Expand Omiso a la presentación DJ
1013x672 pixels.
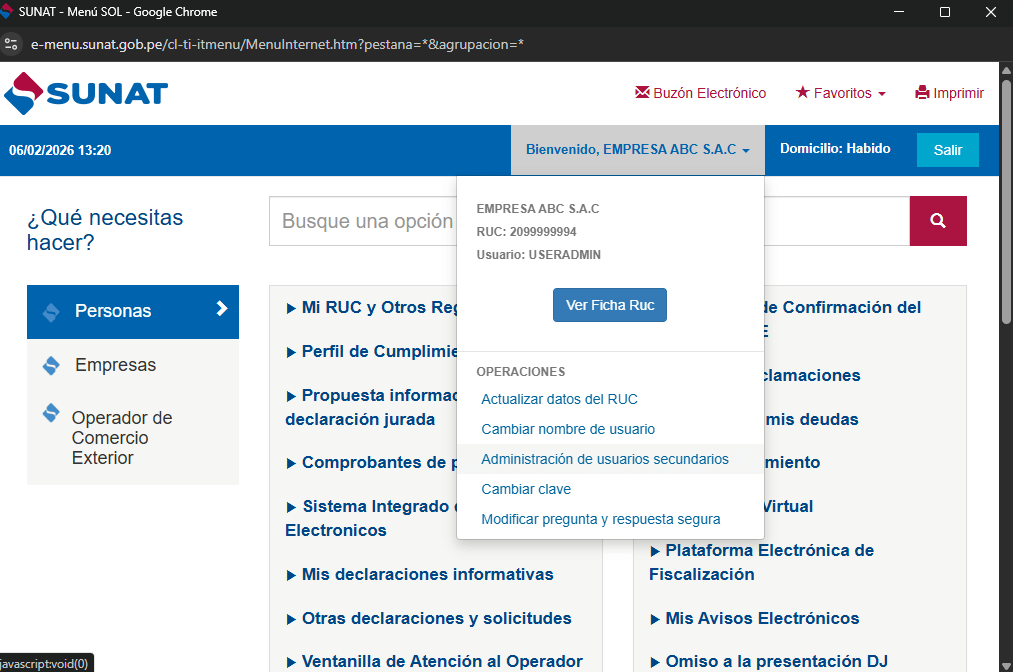[x=769, y=662]
